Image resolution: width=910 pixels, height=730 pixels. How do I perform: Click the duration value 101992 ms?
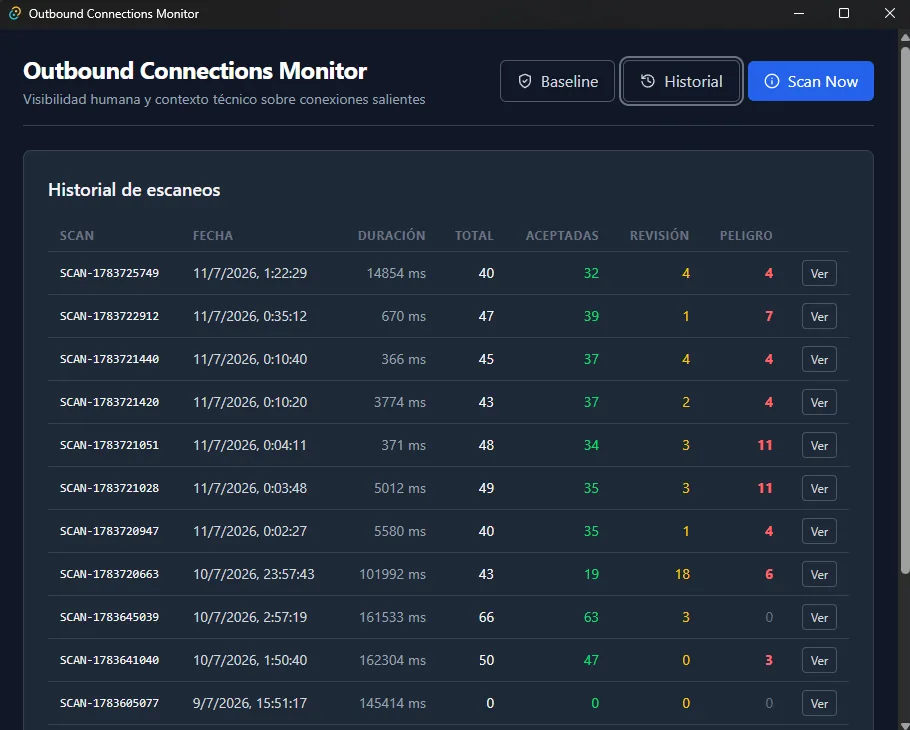point(392,574)
